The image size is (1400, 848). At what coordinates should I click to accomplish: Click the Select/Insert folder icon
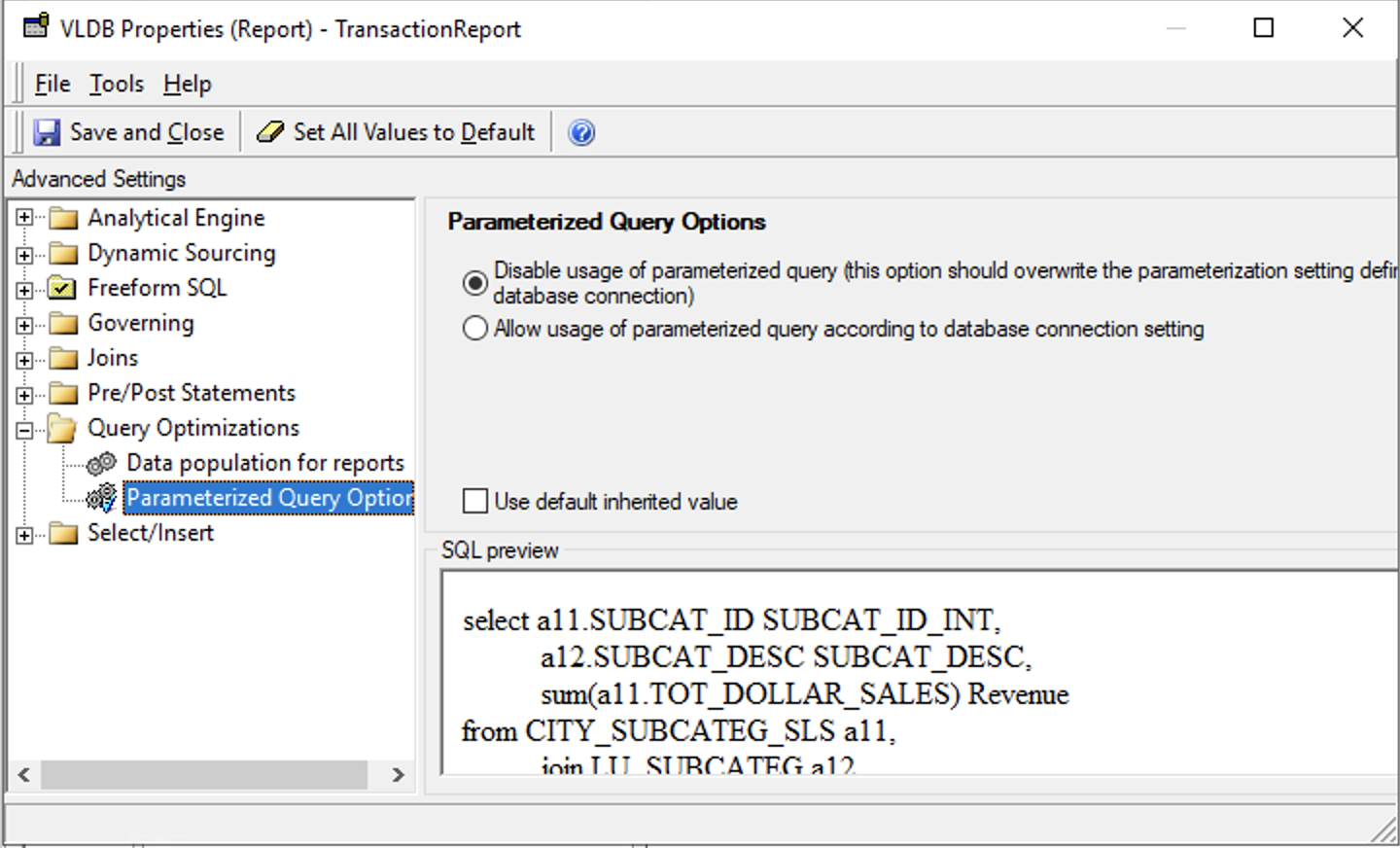(62, 533)
